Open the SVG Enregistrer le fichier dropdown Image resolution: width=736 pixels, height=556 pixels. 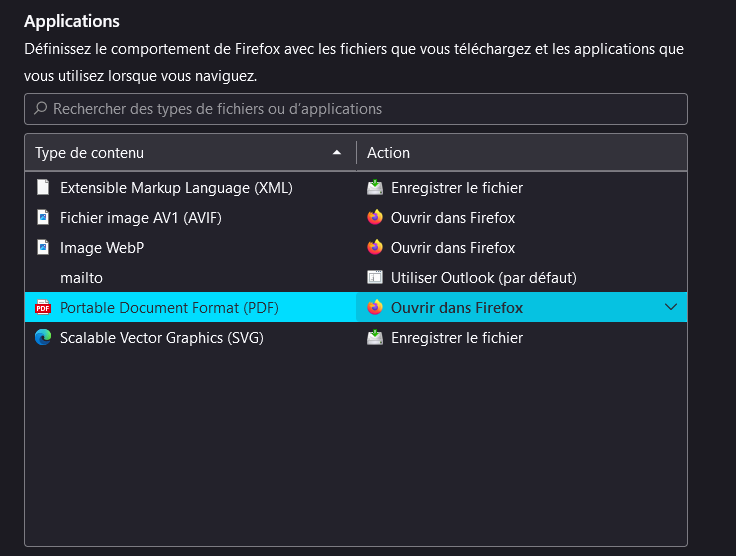coord(520,337)
